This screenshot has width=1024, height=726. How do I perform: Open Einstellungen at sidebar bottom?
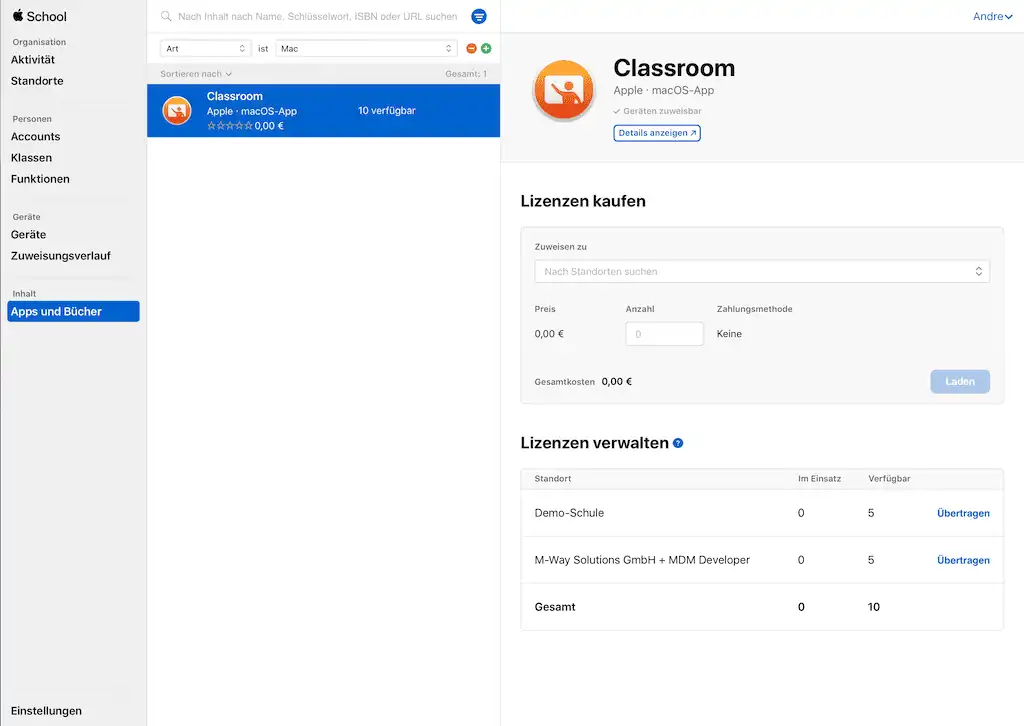tap(46, 711)
